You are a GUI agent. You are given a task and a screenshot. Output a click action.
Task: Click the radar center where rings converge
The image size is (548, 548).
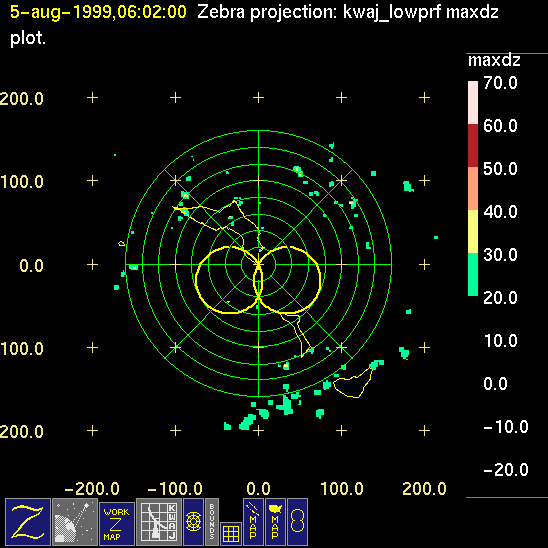(258, 265)
